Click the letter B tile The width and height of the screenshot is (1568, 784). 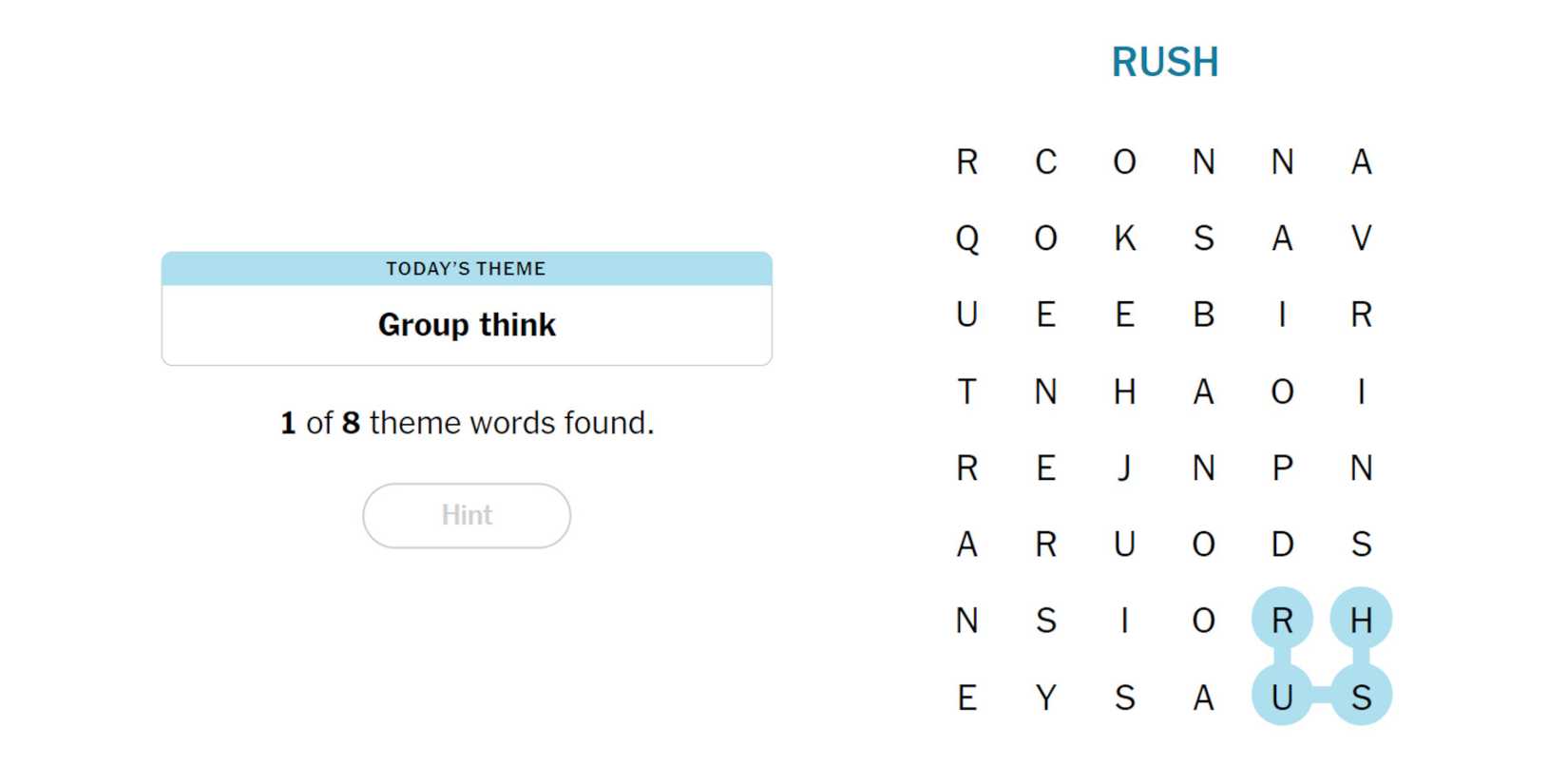[x=1203, y=315]
